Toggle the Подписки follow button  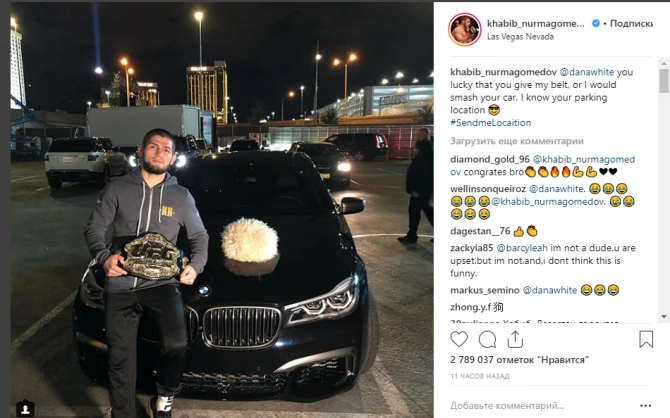click(631, 24)
